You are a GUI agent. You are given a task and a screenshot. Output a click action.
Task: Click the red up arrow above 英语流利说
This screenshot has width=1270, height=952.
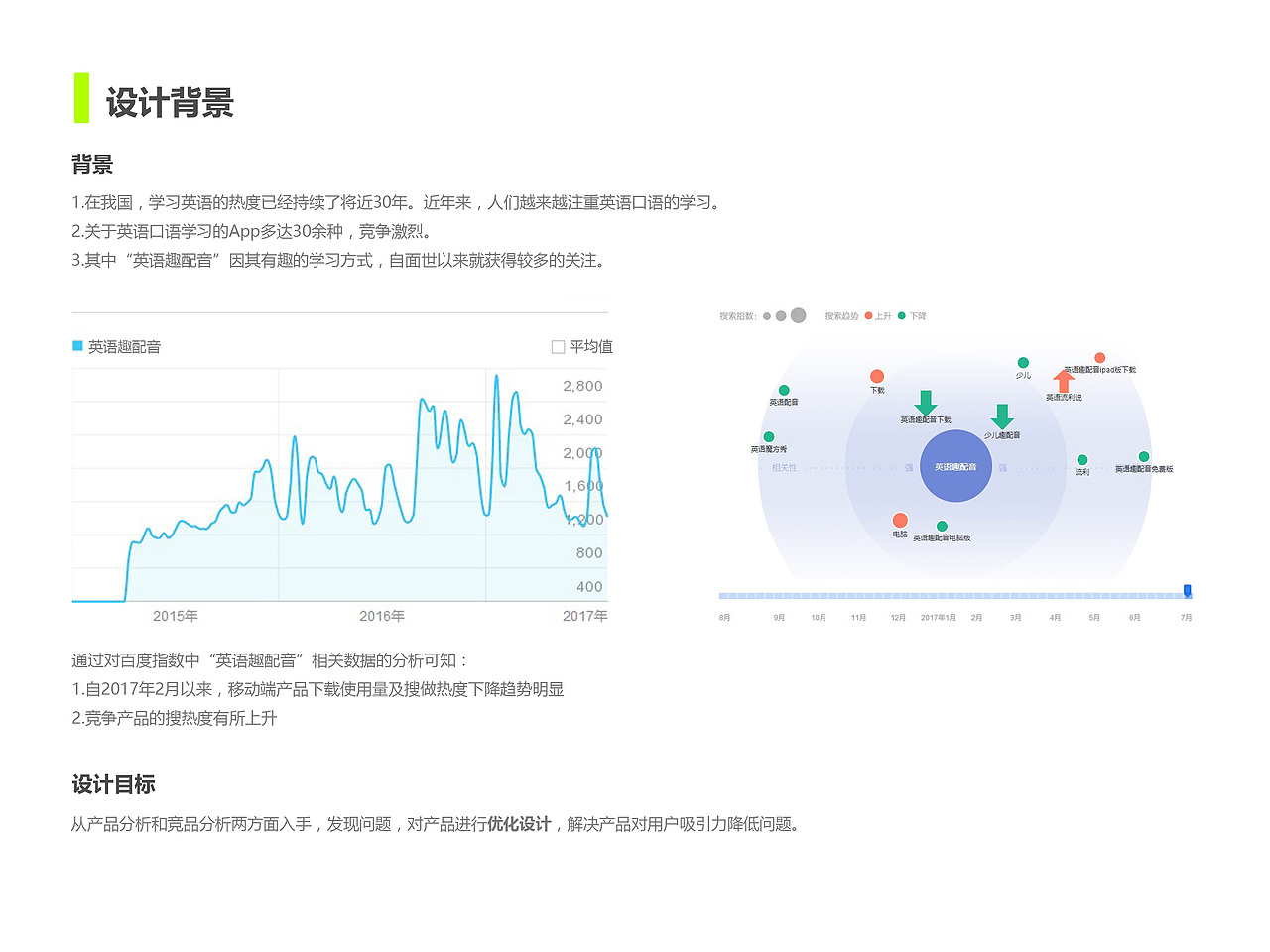tap(1064, 381)
